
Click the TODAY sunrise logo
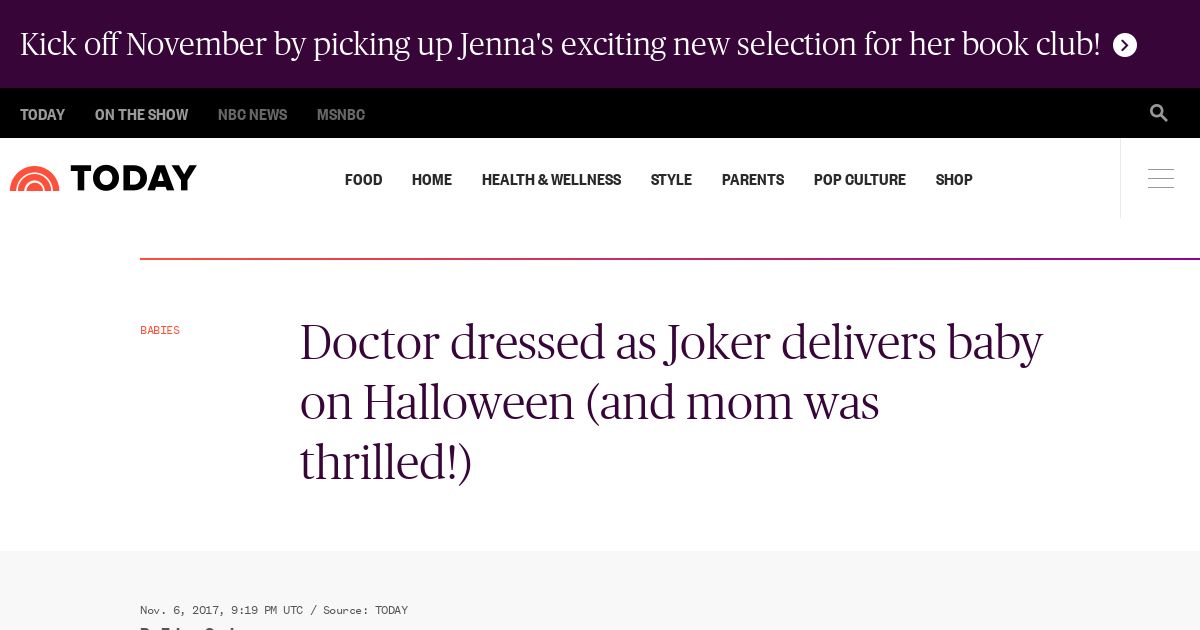(35, 179)
